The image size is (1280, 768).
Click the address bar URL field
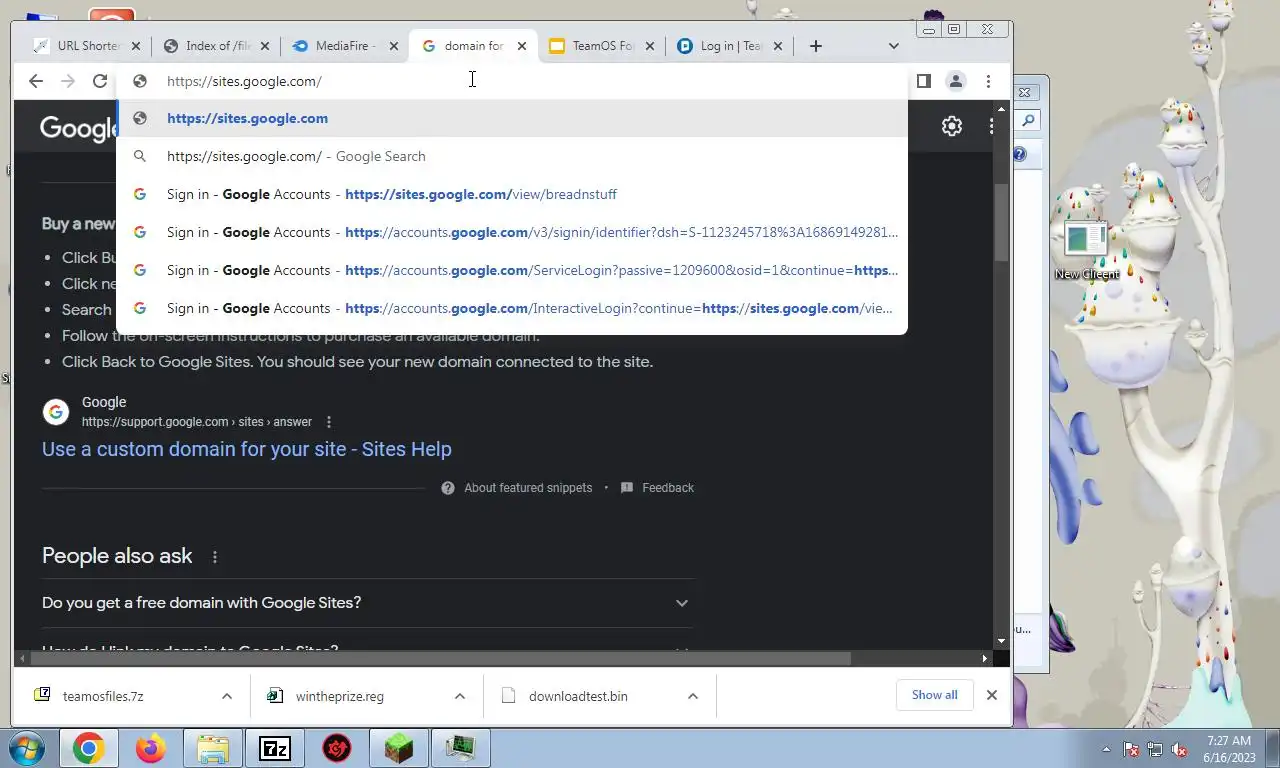coord(510,81)
